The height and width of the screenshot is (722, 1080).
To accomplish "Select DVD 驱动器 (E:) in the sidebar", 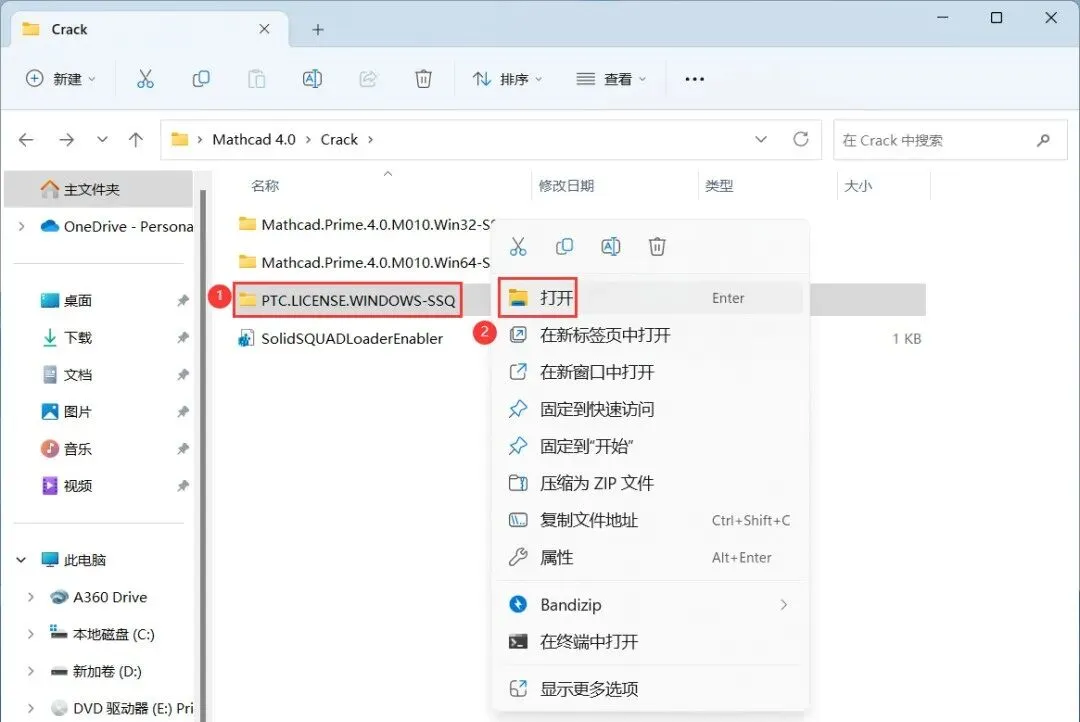I will pyautogui.click(x=123, y=708).
